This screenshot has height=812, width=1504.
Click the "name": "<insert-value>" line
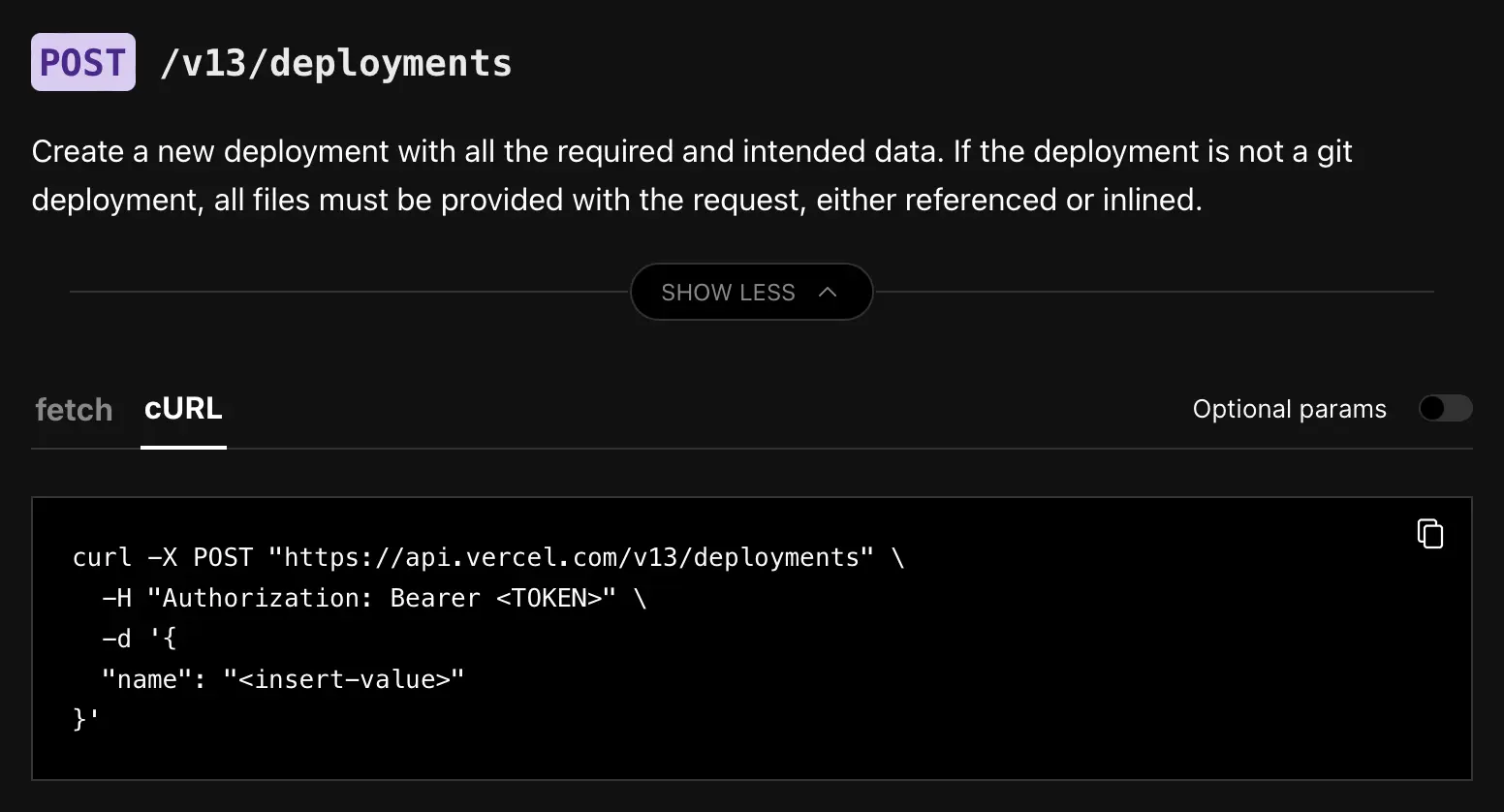click(x=283, y=679)
